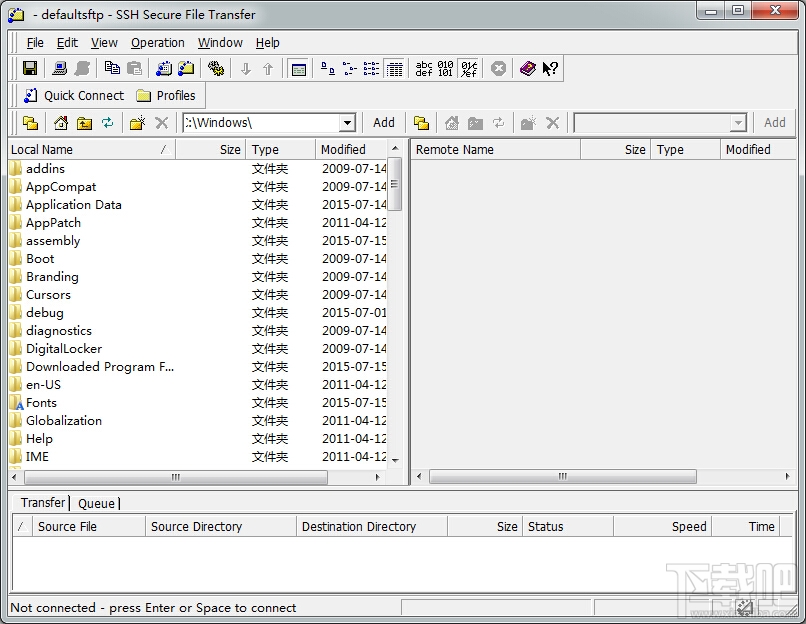This screenshot has height=624, width=806.
Task: Switch to List view icon
Action: 372,68
